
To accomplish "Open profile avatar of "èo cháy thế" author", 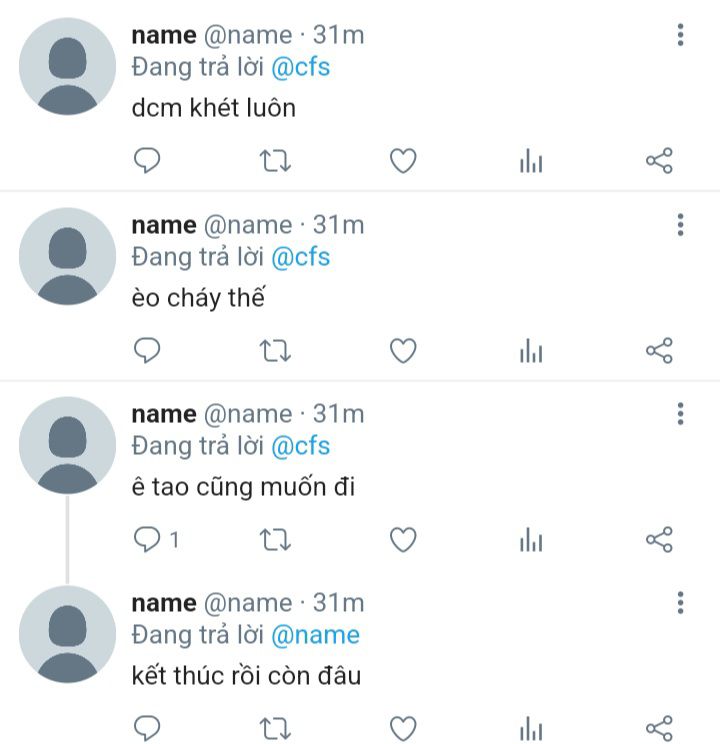I will [x=67, y=256].
